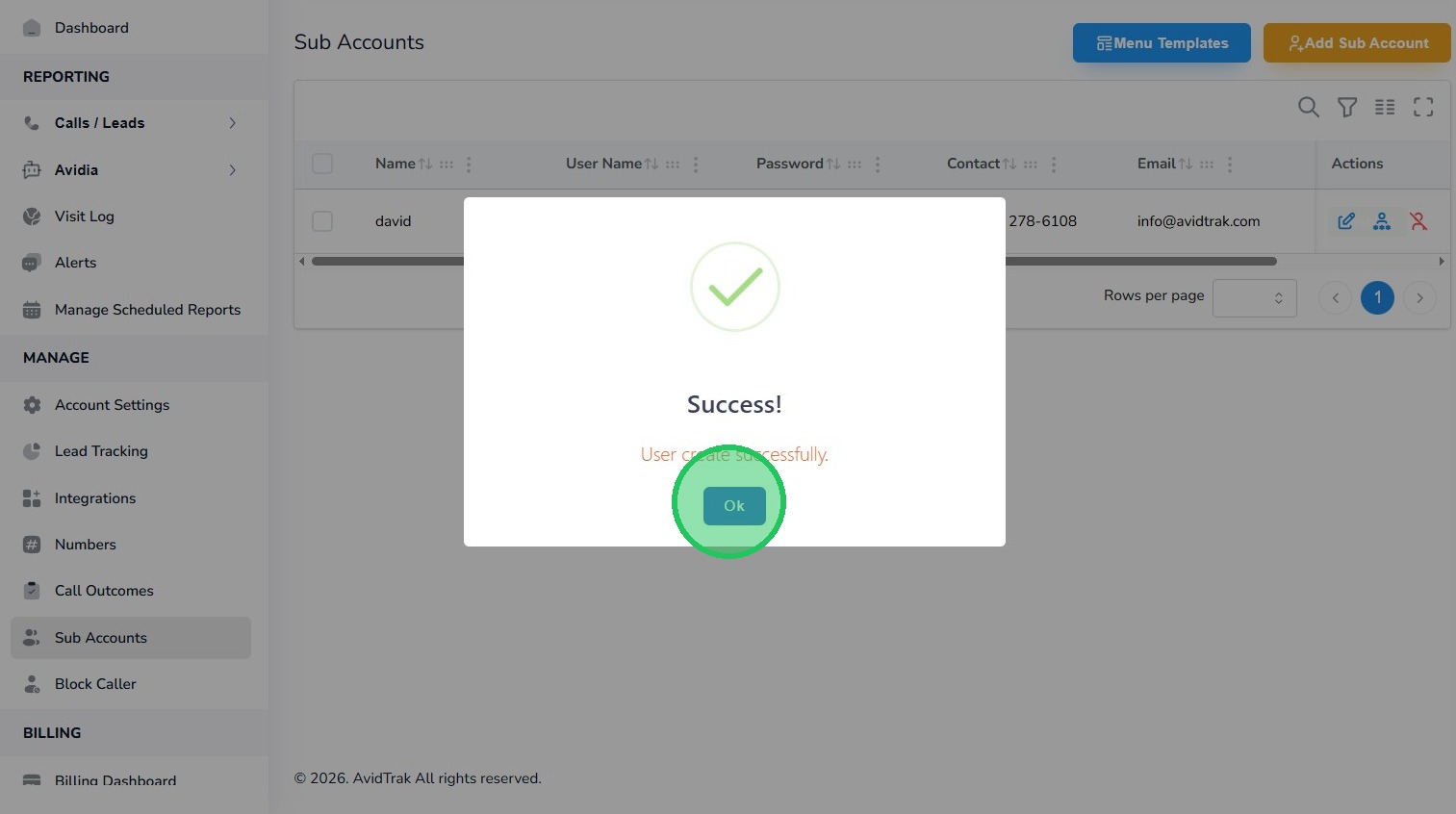Image resolution: width=1456 pixels, height=814 pixels.
Task: Click the contact number ending 278-6108
Action: 1042,221
